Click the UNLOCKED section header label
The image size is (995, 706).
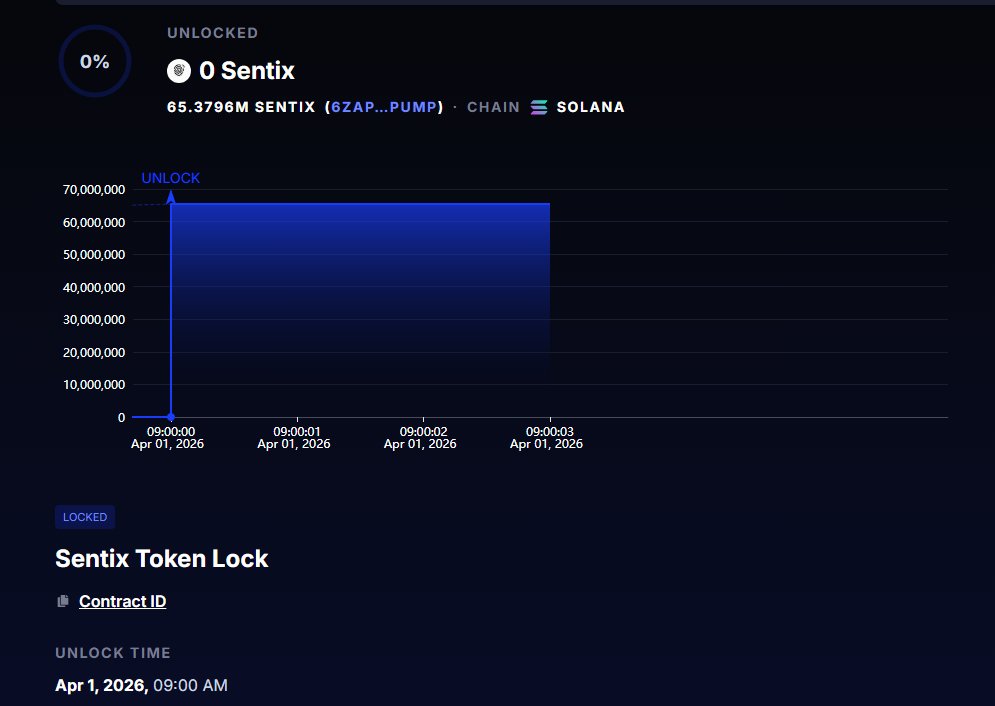point(212,33)
